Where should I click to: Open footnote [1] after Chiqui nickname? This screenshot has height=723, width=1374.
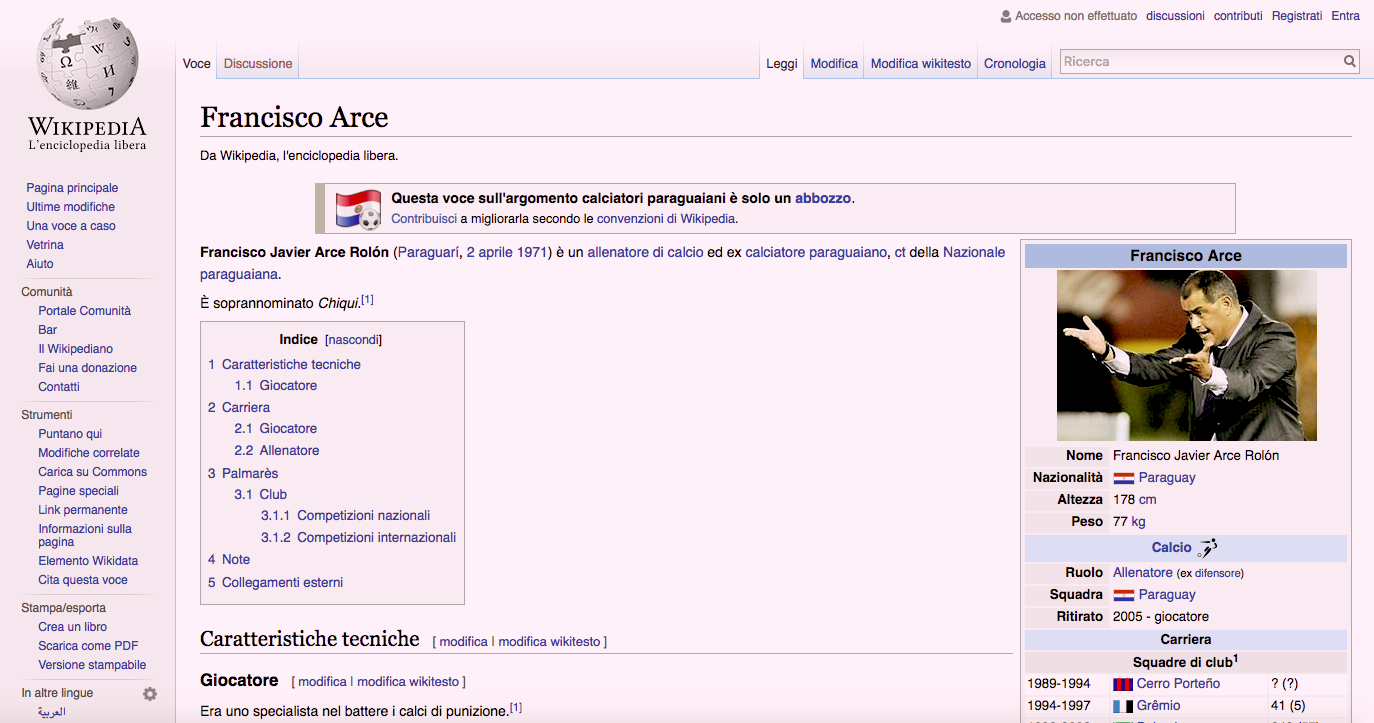[367, 299]
